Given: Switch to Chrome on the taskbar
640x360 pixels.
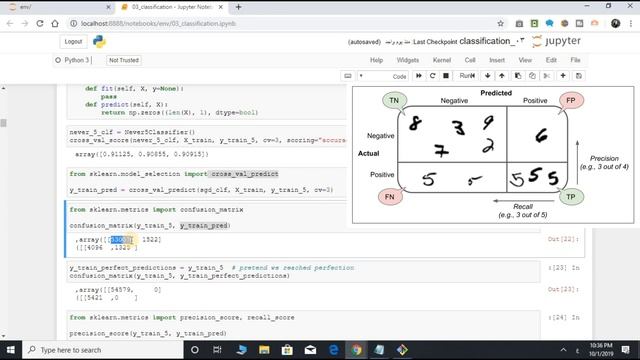Looking at the screenshot, I should tap(356, 350).
